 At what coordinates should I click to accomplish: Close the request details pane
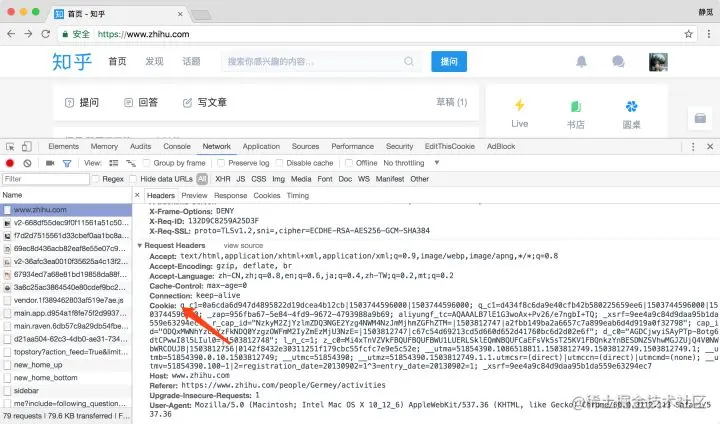(x=137, y=195)
